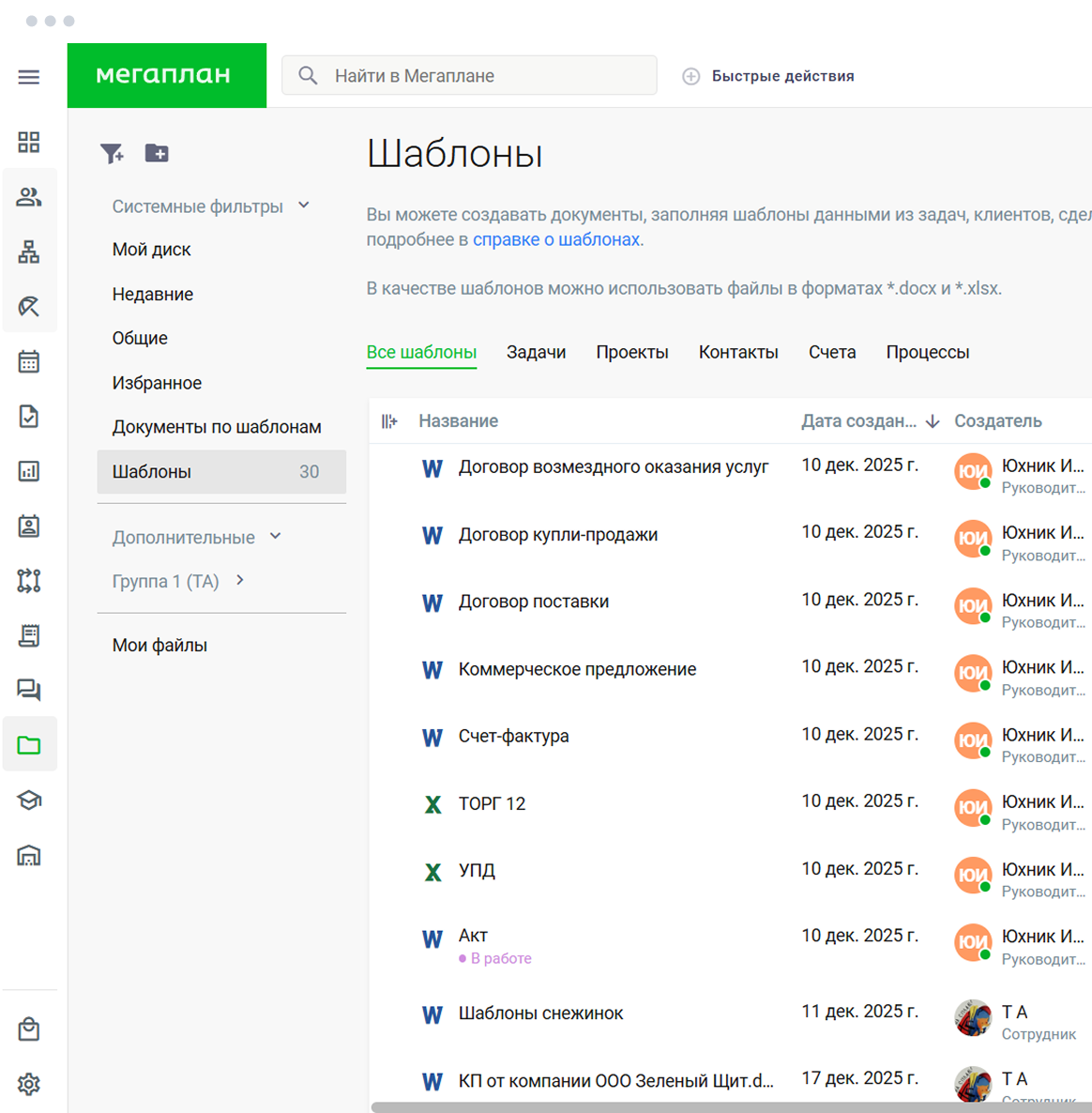This screenshot has width=1092, height=1113.
Task: Click the add filter funnel icon
Action: 112,153
